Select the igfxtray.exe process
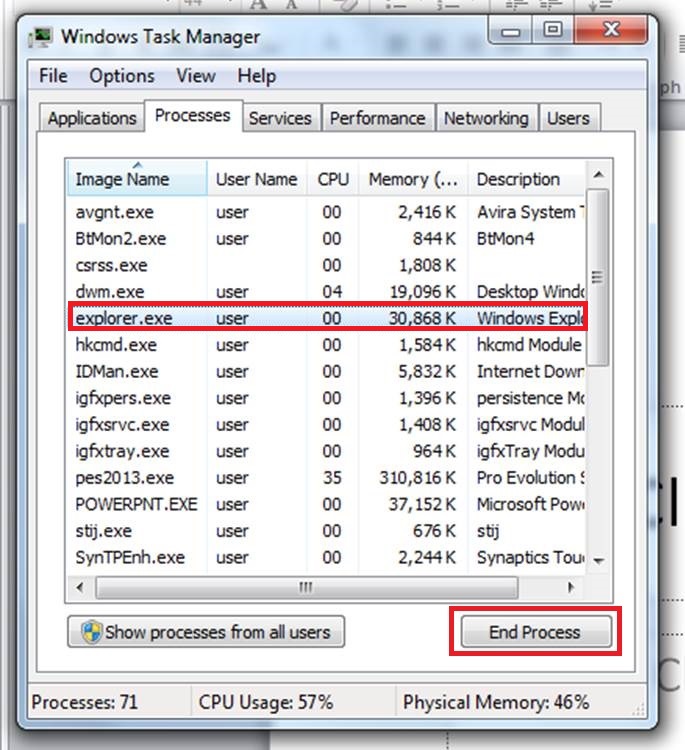 [x=326, y=451]
